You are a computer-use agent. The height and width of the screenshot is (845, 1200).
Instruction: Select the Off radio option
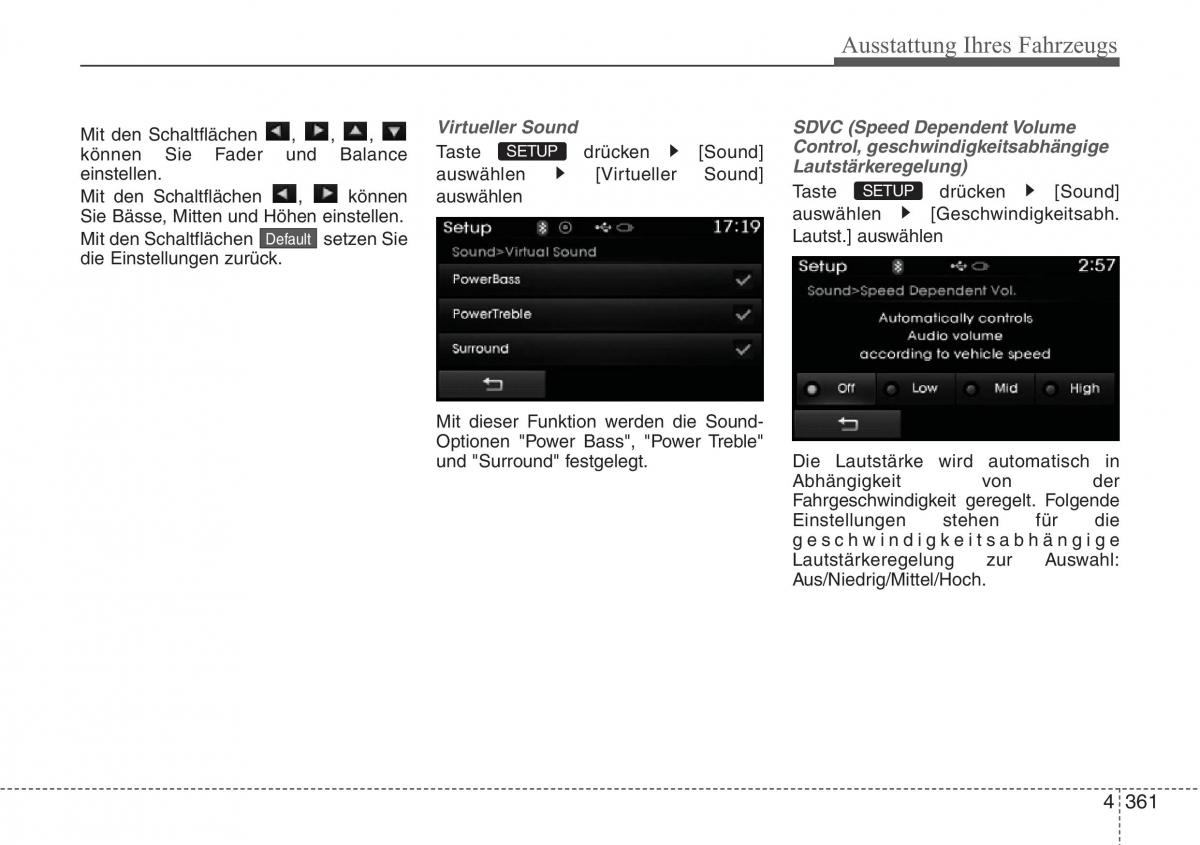tap(834, 389)
